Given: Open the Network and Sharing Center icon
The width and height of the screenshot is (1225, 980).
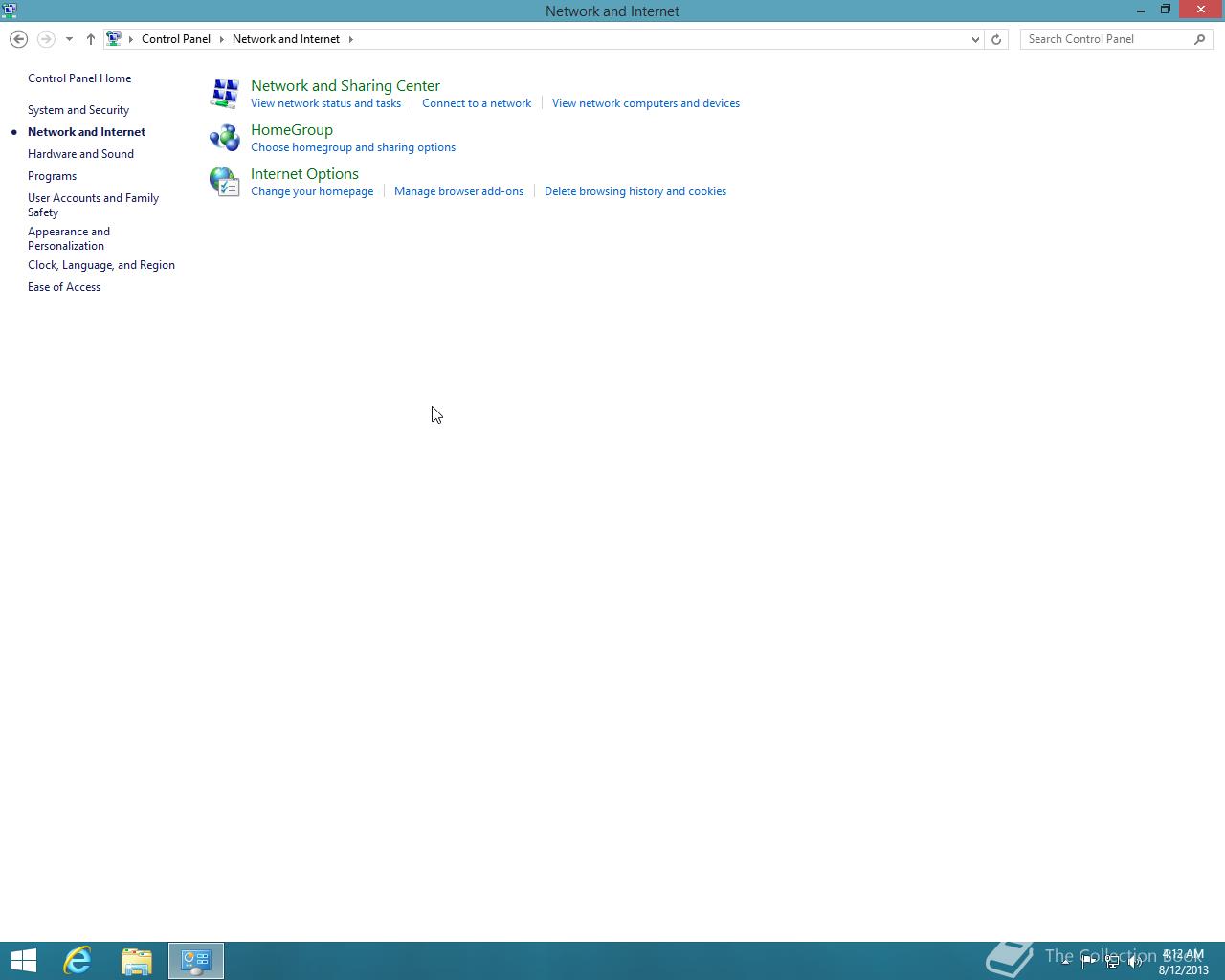Looking at the screenshot, I should [225, 94].
